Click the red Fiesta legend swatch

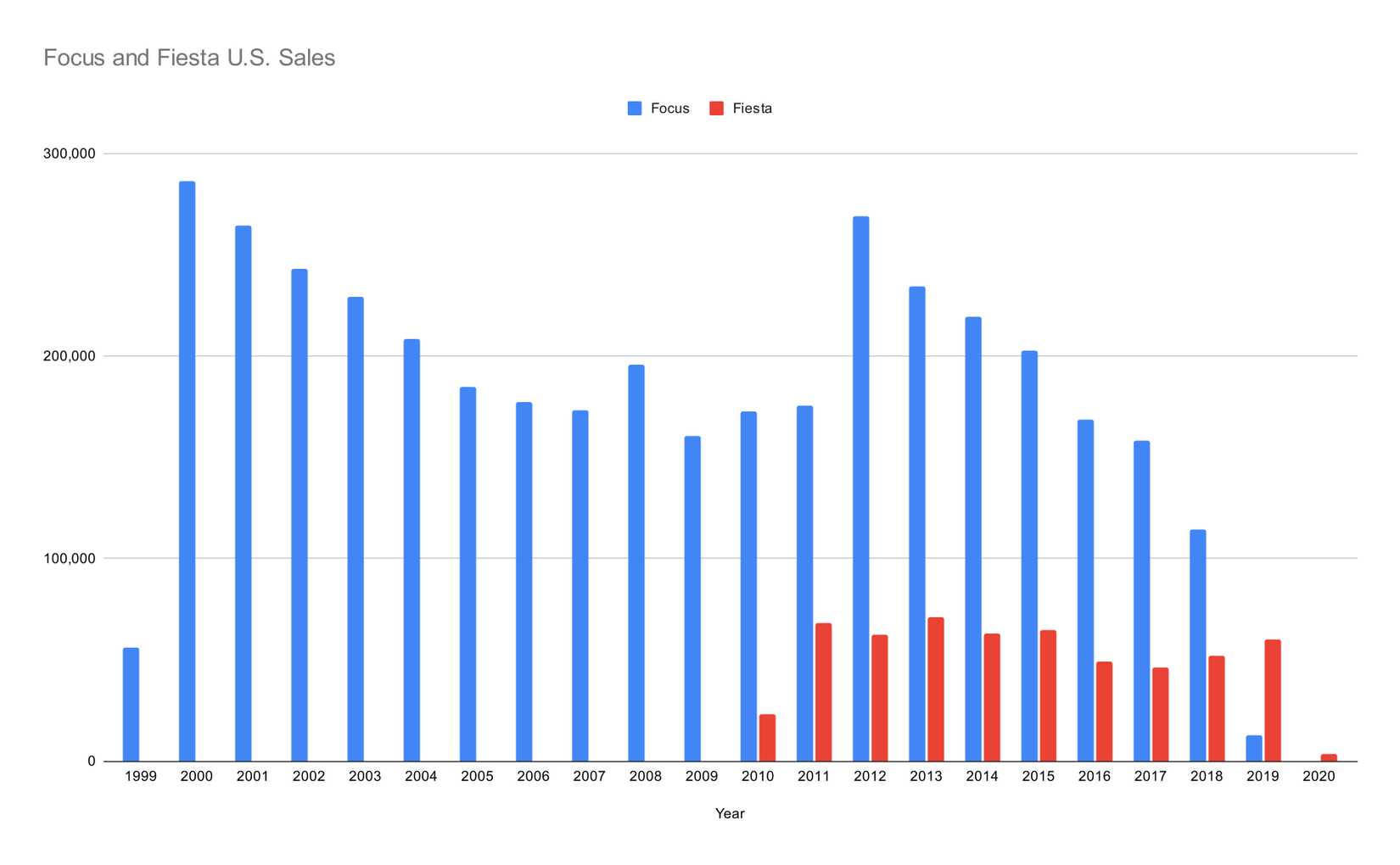pos(717,109)
